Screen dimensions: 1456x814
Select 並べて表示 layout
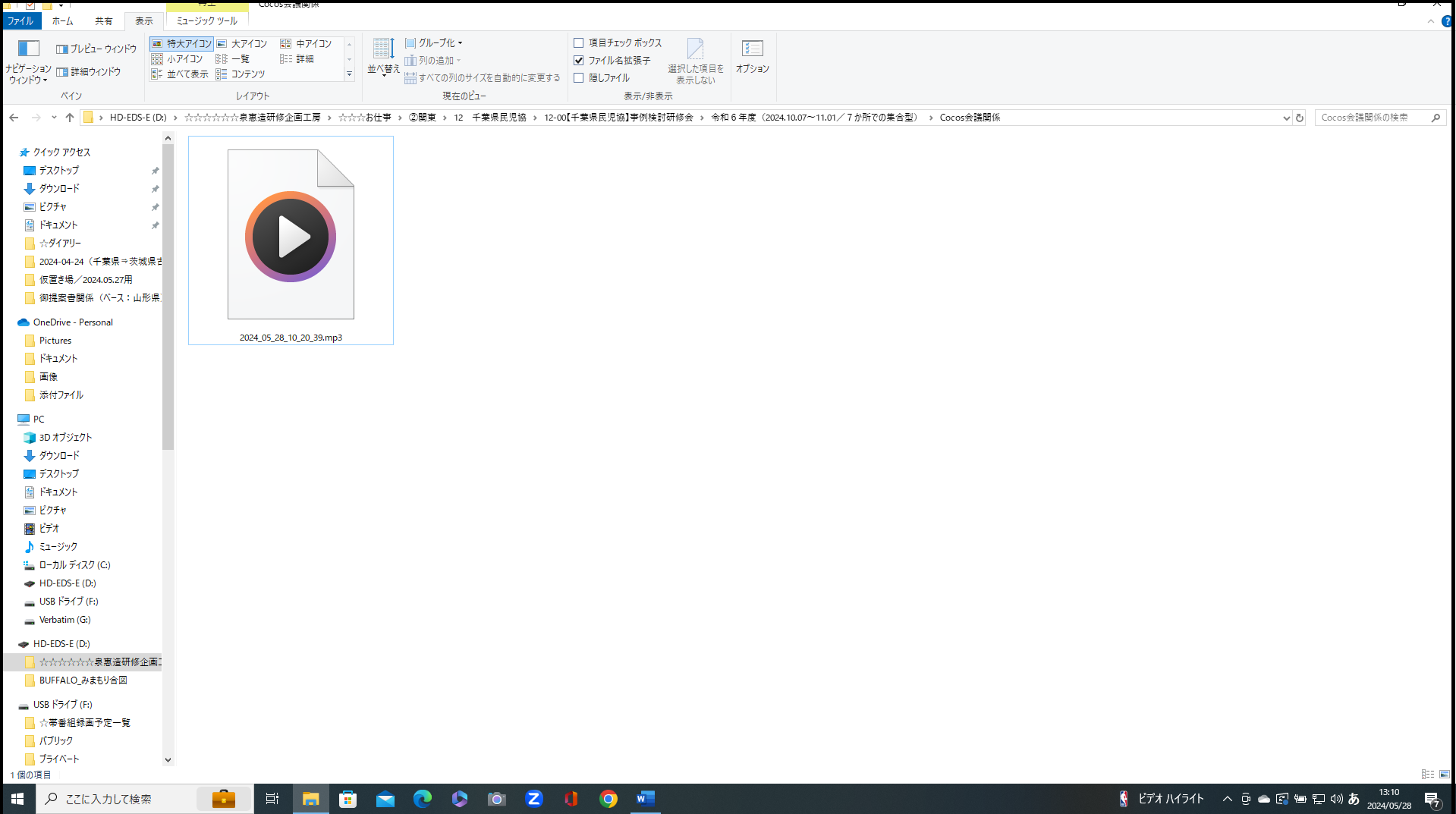click(x=180, y=74)
